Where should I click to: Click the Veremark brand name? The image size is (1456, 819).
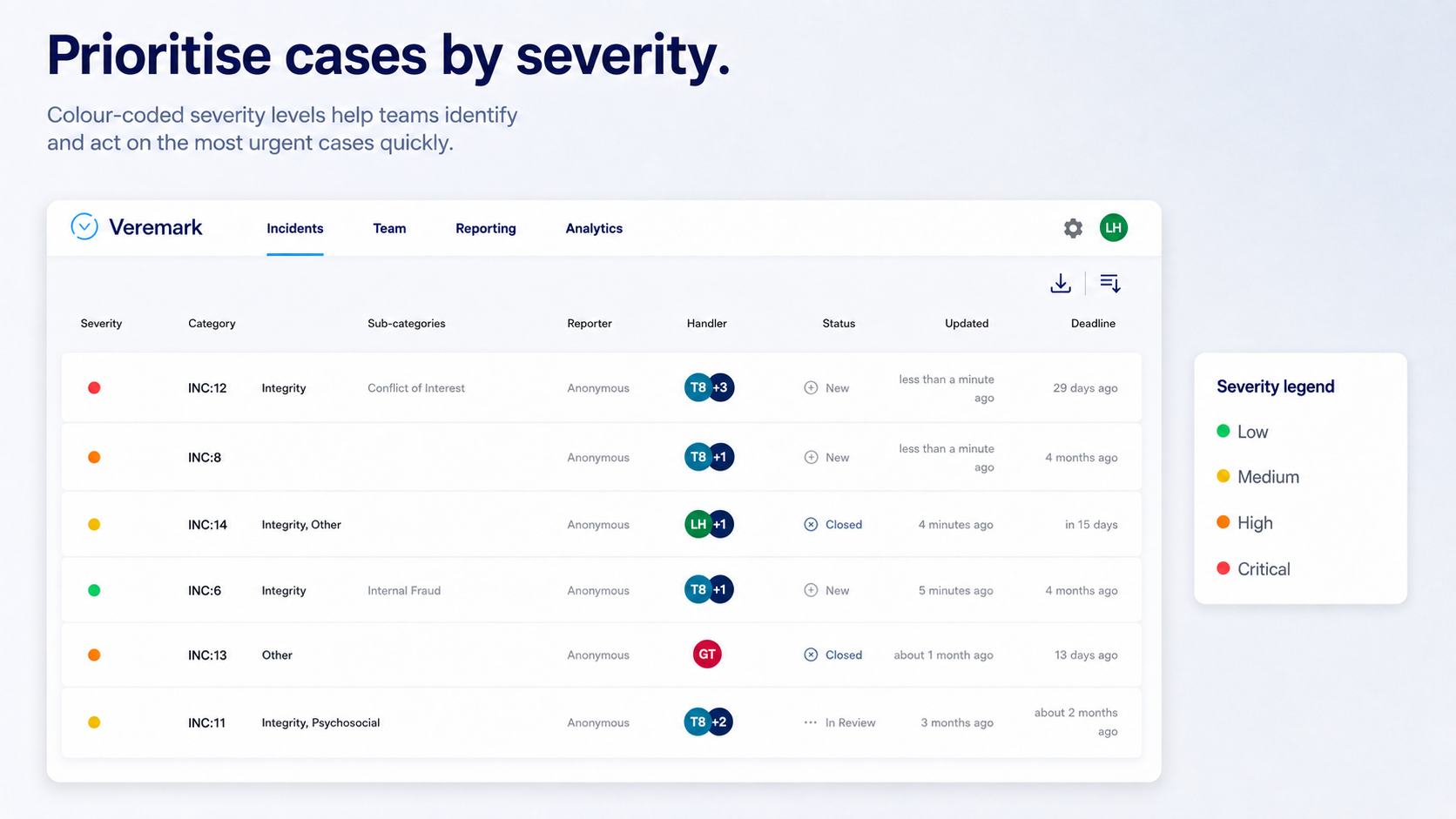[155, 227]
